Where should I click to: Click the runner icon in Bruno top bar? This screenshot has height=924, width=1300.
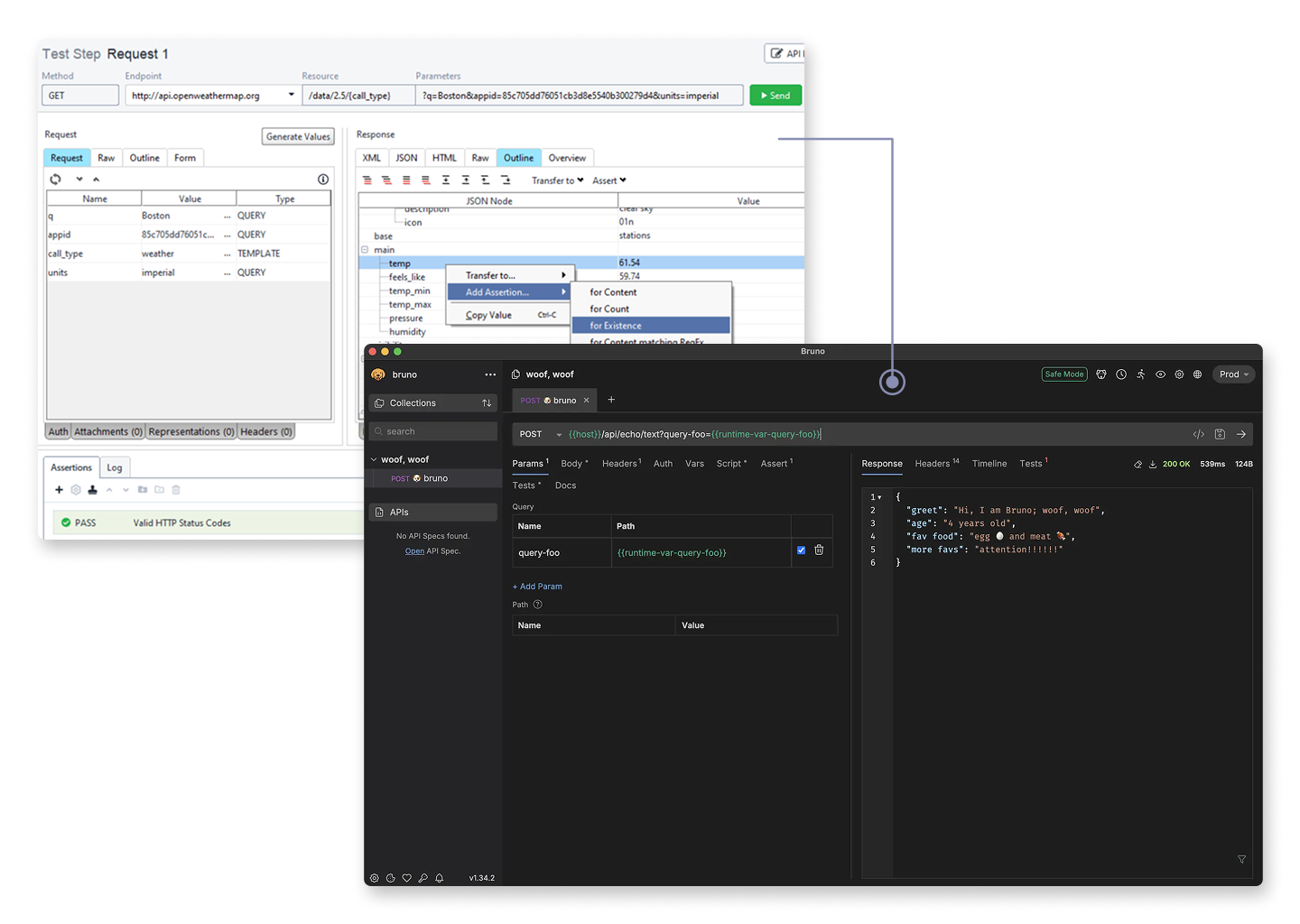click(1141, 374)
